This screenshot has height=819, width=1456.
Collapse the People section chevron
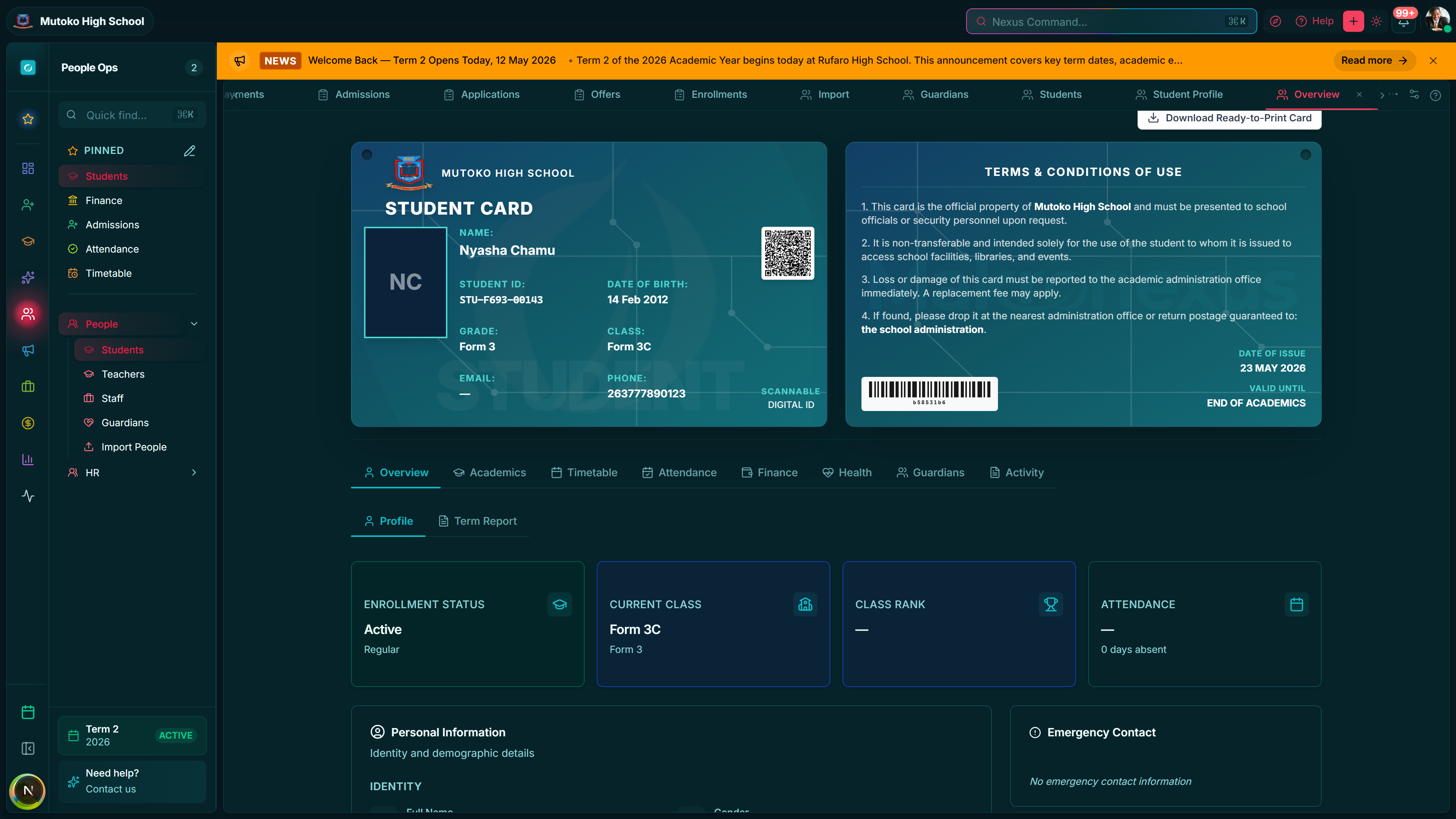click(194, 324)
